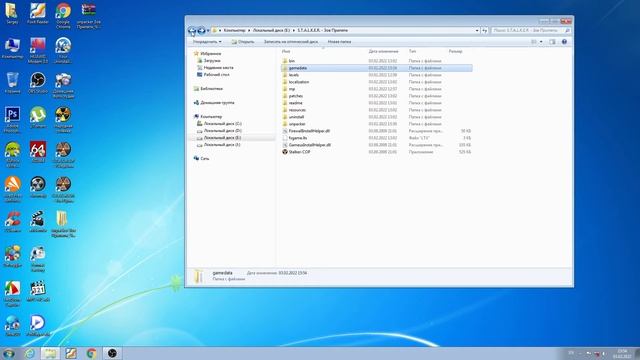
Task: Select the uninstall folder
Action: pos(296,117)
